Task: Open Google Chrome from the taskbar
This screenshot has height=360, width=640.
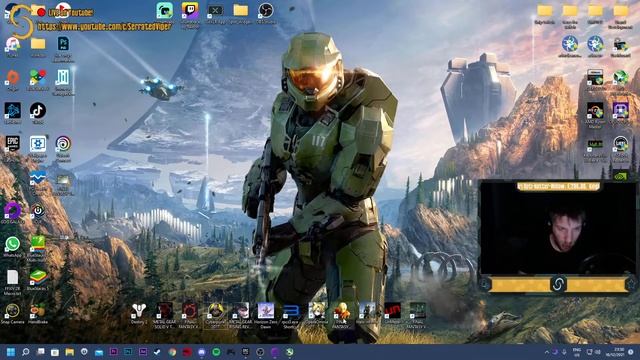Action: 172,352
